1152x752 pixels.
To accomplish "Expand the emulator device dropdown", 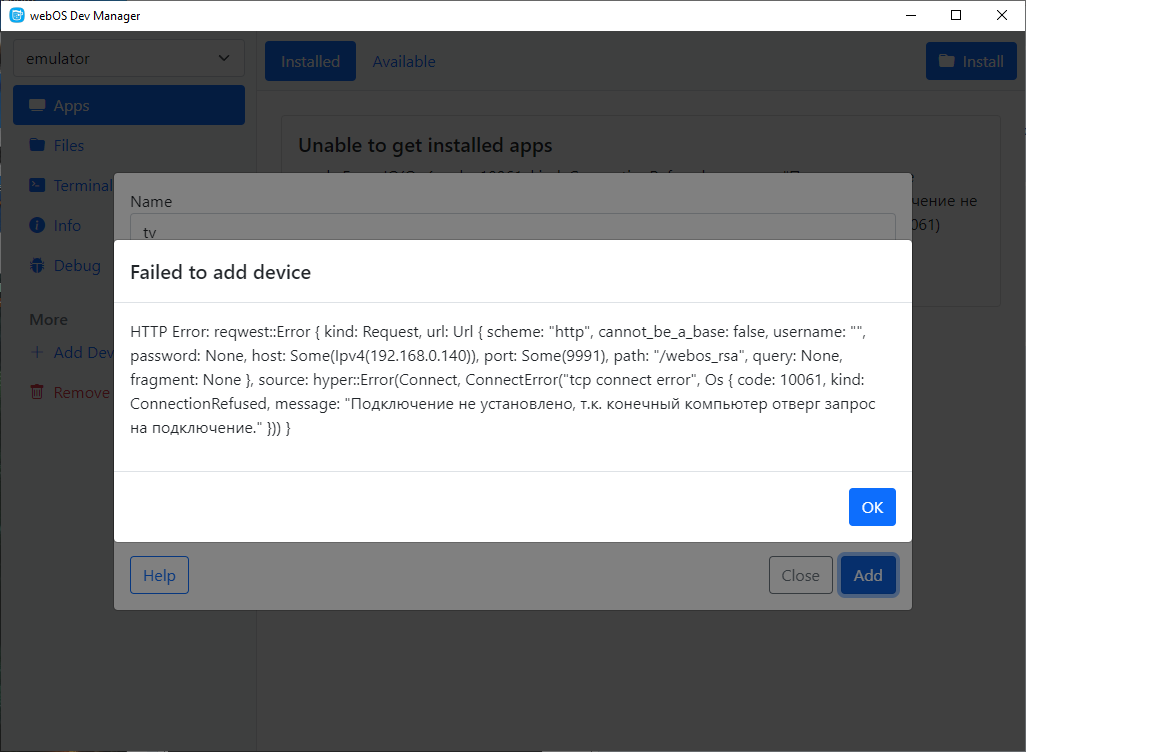I will click(x=128, y=58).
